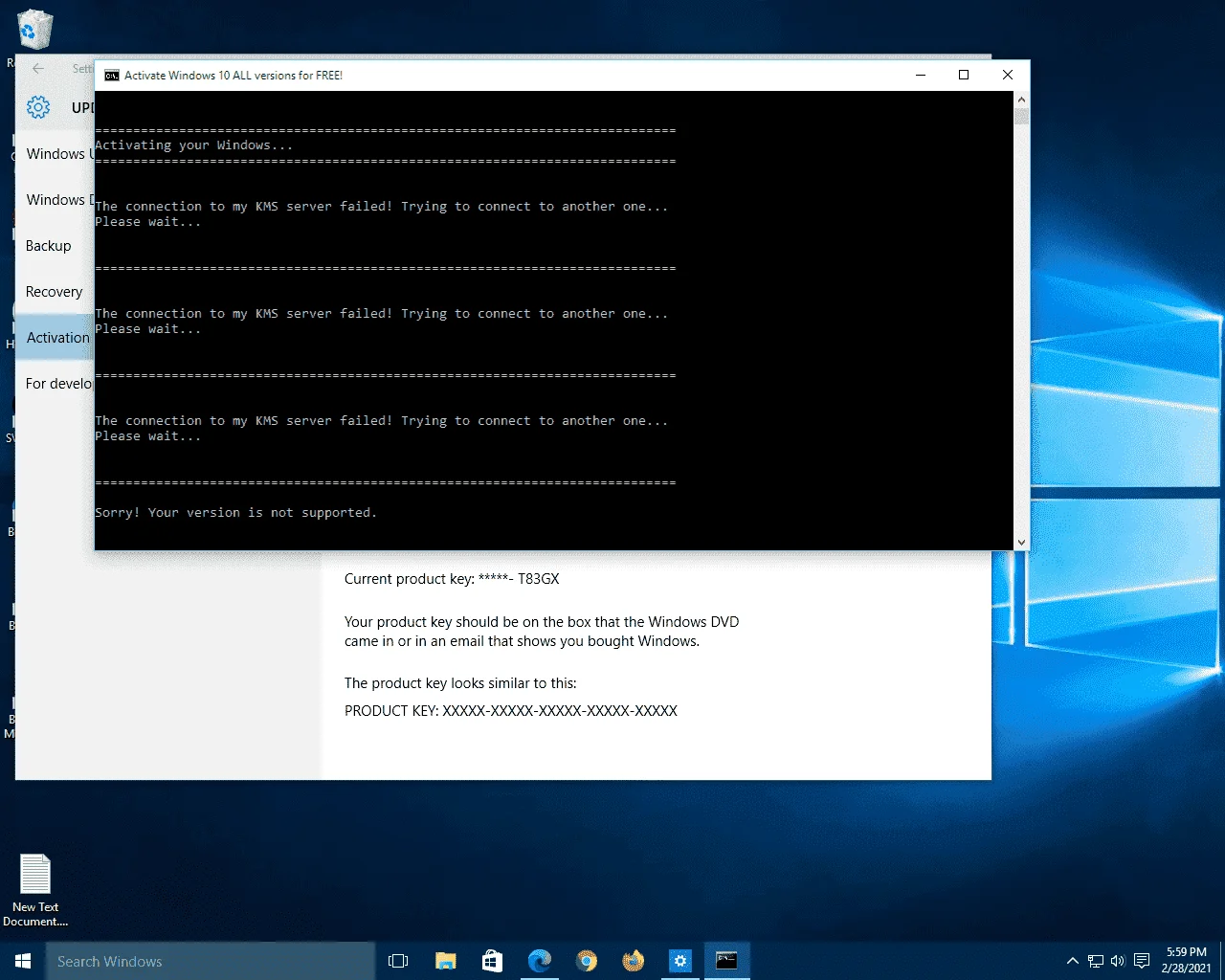The width and height of the screenshot is (1225, 980).
Task: Click the PRODUCT KEY example format text
Action: (x=511, y=711)
